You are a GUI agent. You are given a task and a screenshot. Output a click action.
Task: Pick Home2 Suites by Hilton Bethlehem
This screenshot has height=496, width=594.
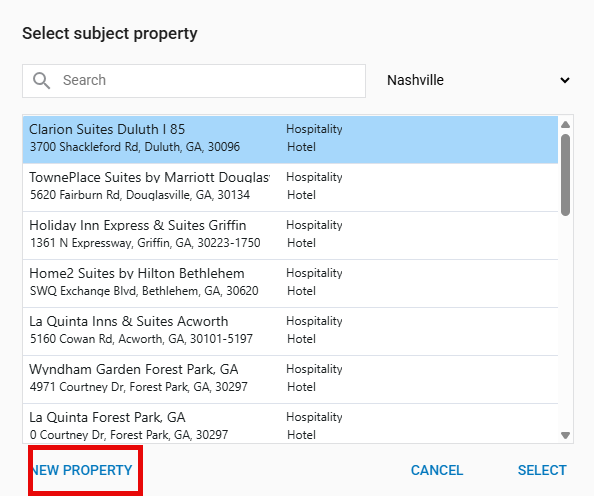[290, 283]
